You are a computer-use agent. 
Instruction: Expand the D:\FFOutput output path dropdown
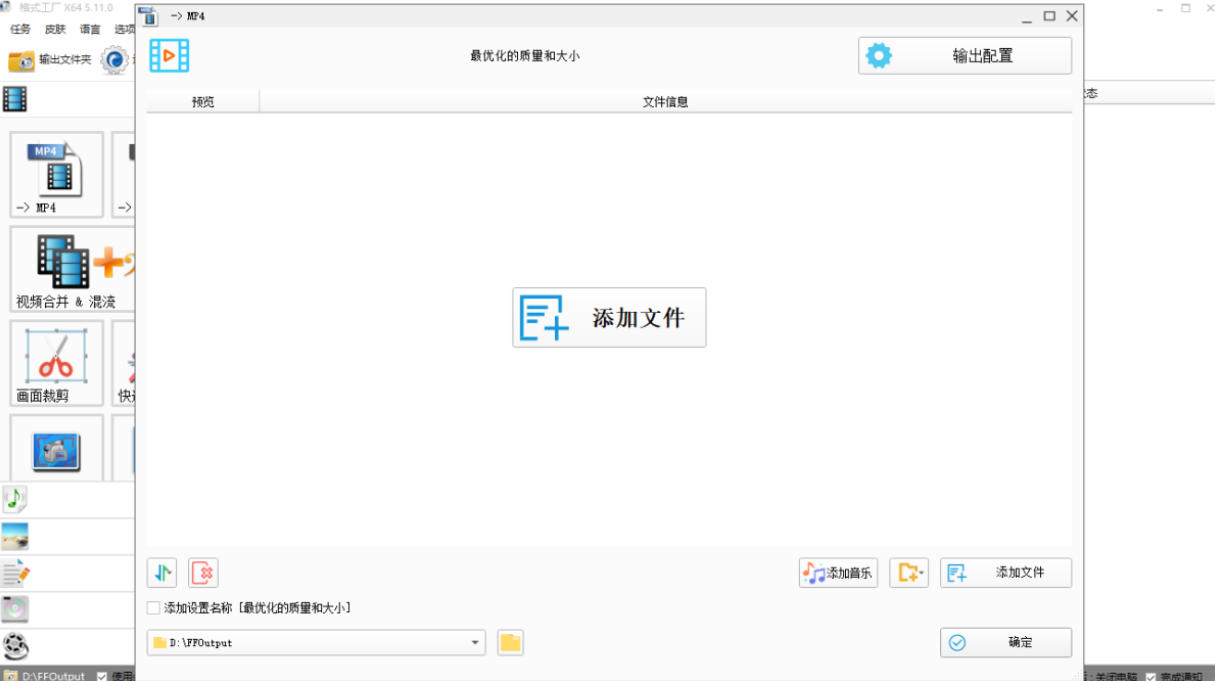click(475, 643)
